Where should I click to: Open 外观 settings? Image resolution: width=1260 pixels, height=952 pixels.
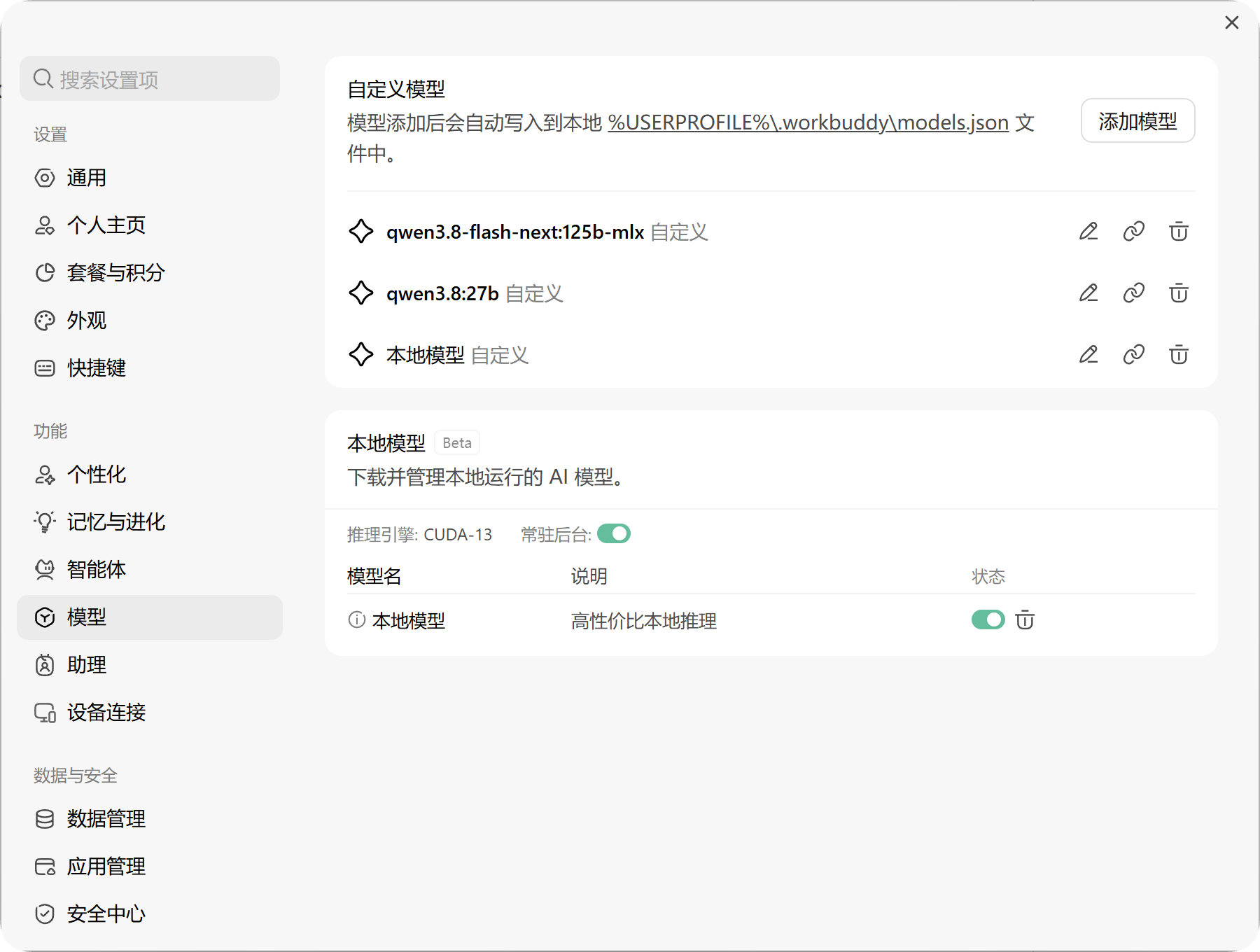click(x=150, y=321)
